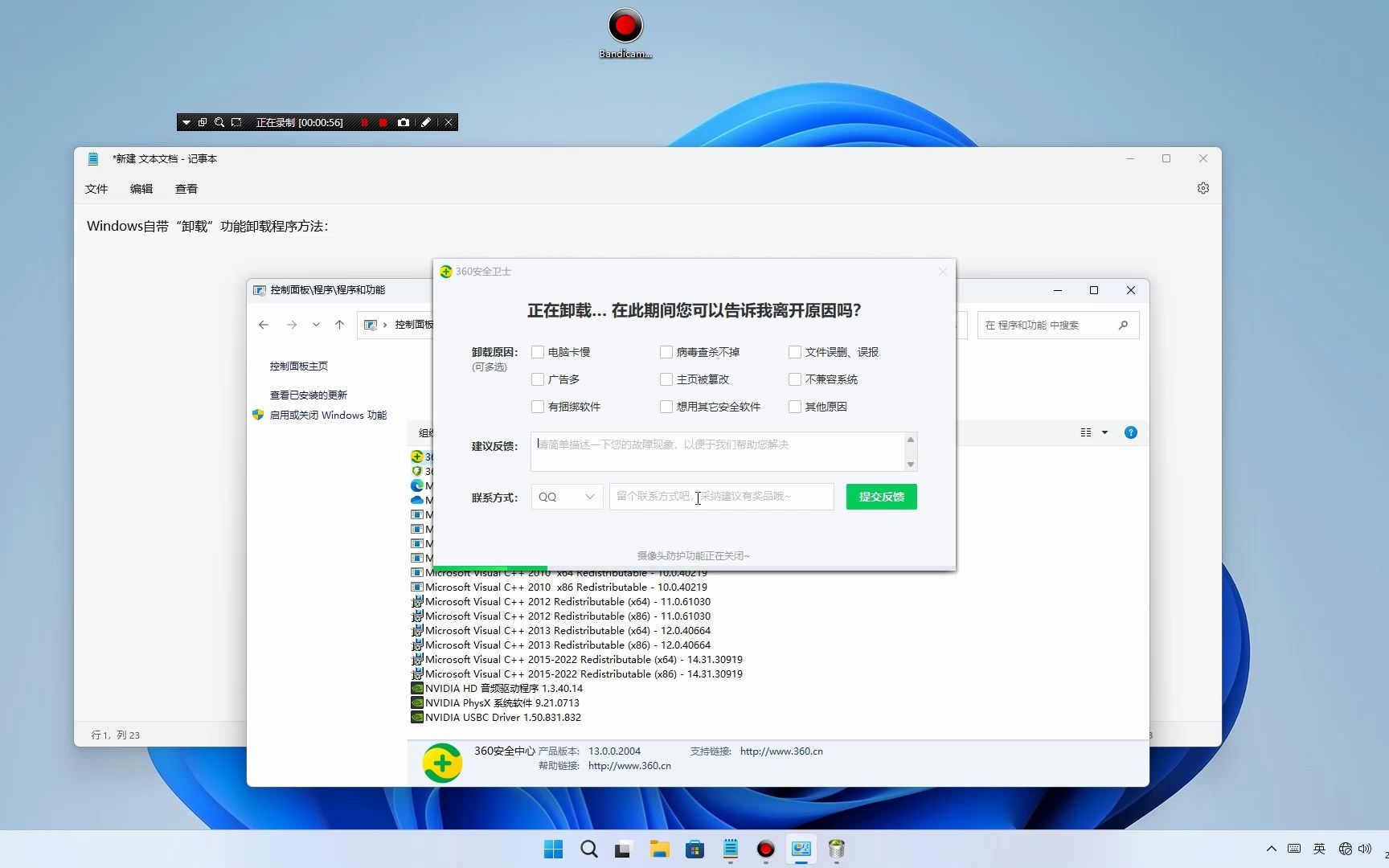Check the 主页被篡改 uninstall reason

coord(666,379)
